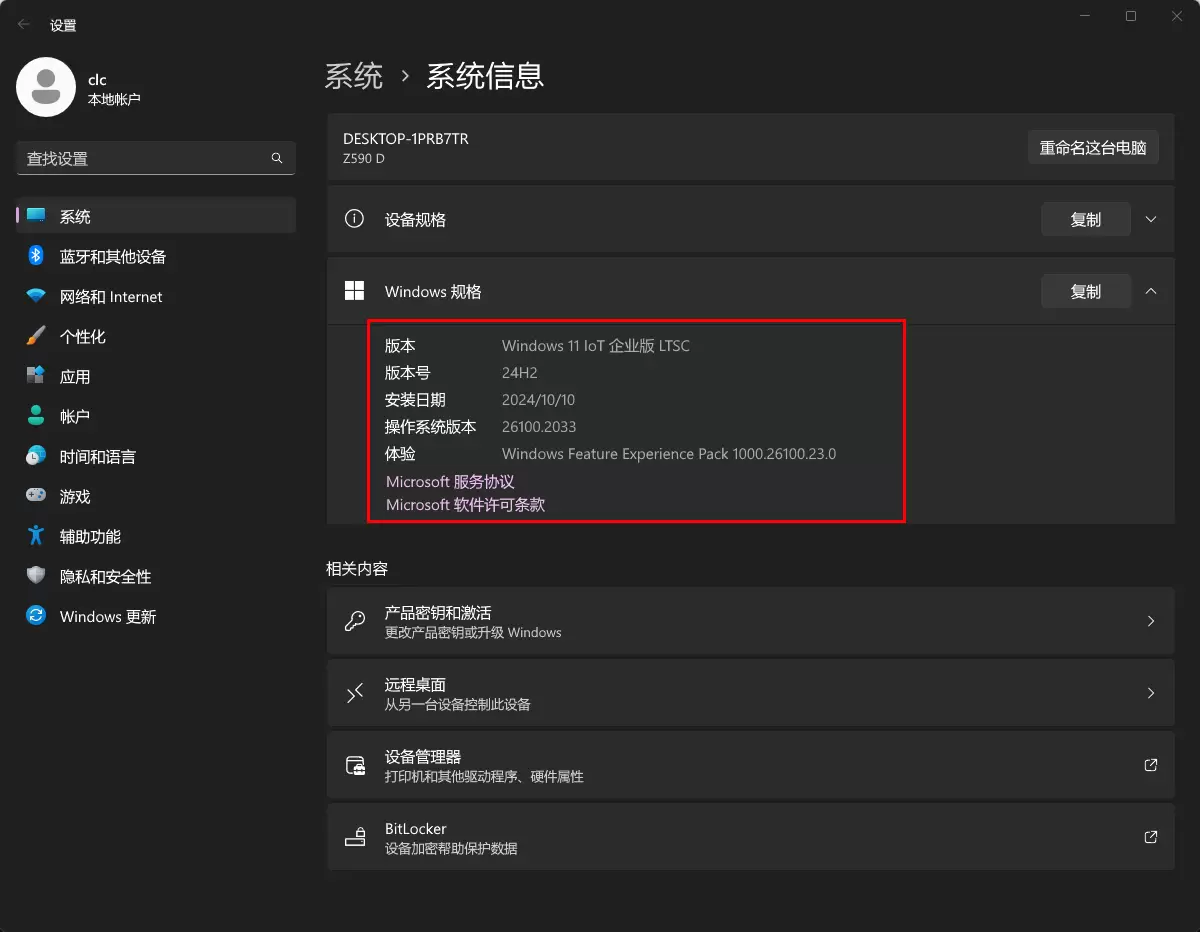Expand the 设备规格 section chevron
Image resolution: width=1200 pixels, height=932 pixels.
click(x=1150, y=219)
